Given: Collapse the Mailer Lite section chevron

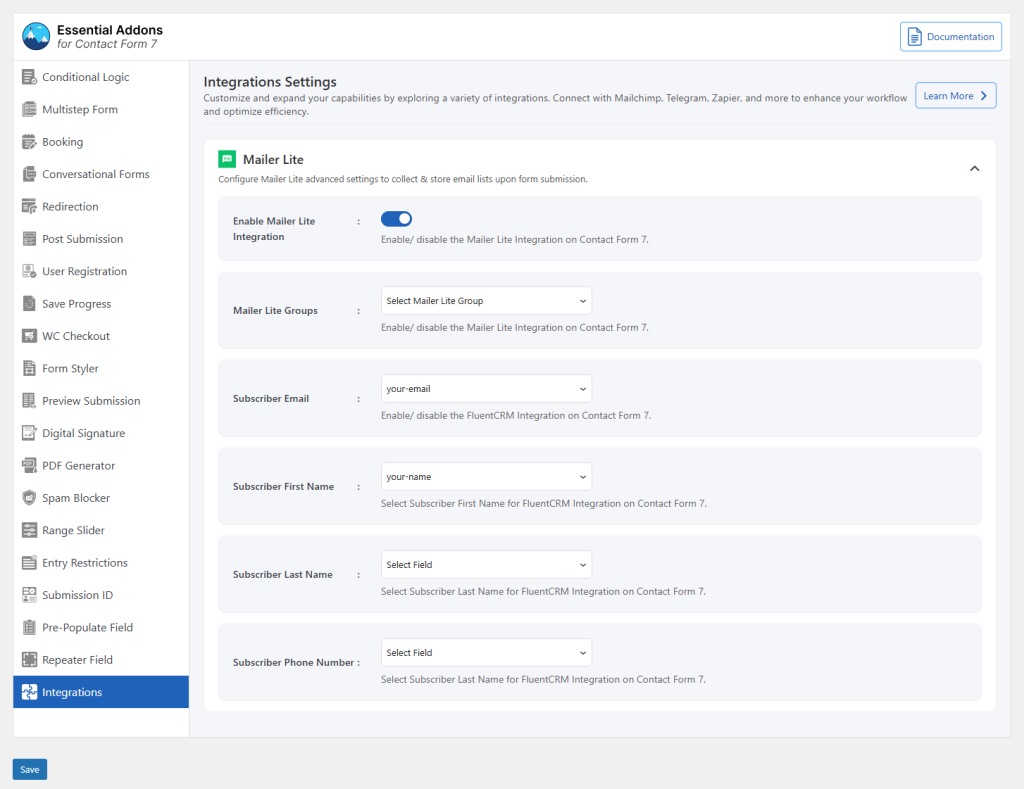Looking at the screenshot, I should (974, 169).
